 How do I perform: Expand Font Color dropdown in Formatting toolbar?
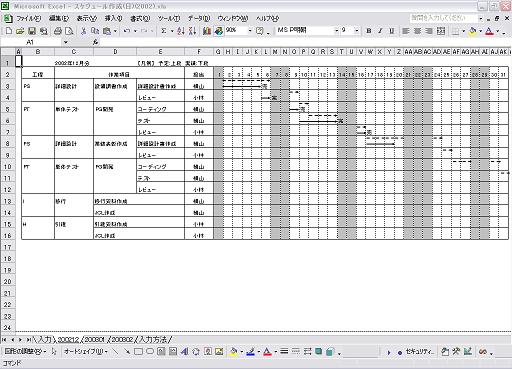497,31
